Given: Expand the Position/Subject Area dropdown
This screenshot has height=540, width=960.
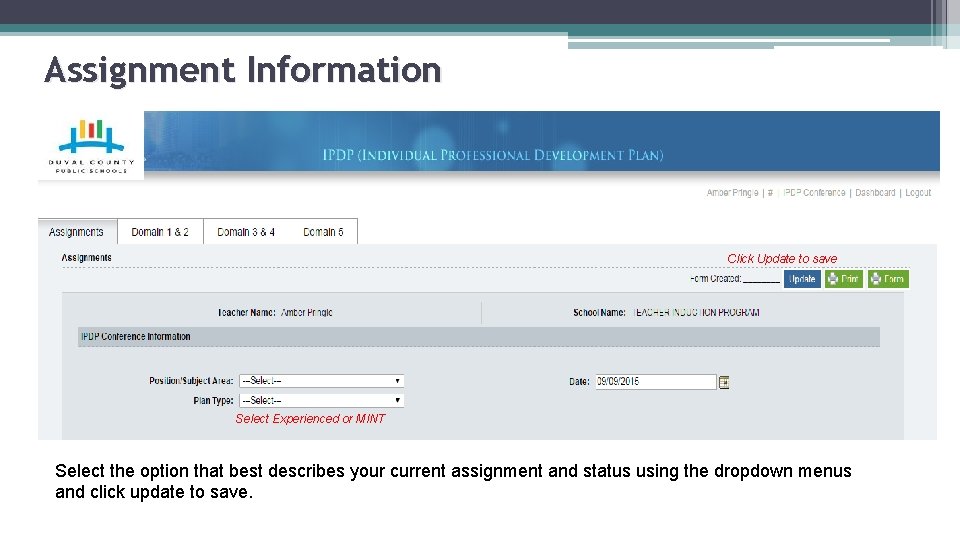Looking at the screenshot, I should 321,381.
